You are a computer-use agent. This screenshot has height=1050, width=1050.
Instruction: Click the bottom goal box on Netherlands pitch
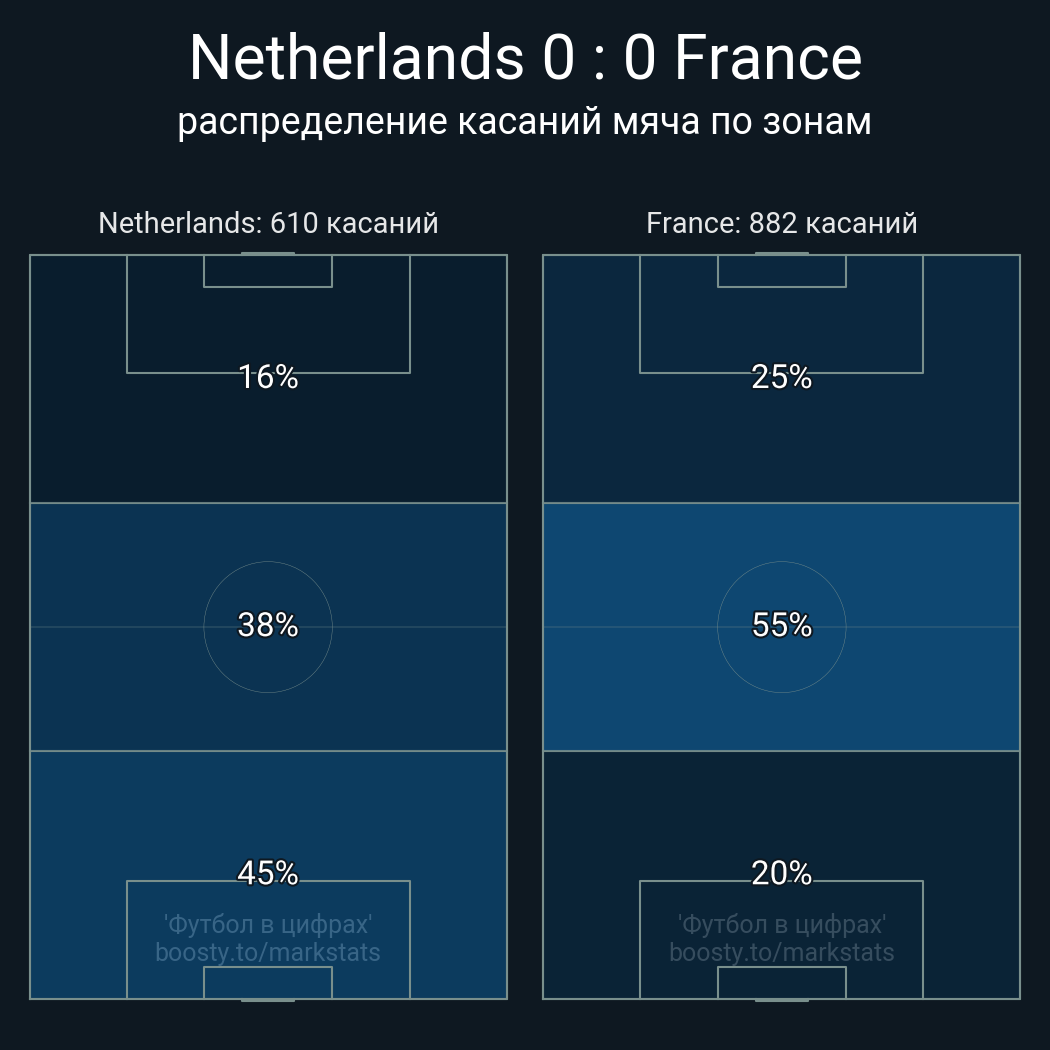point(268,982)
